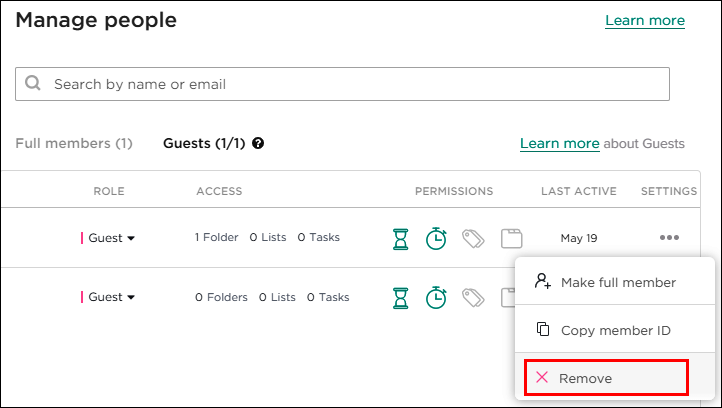Image resolution: width=722 pixels, height=408 pixels.
Task: Open the three-dot settings menu for first guest
Action: click(x=669, y=238)
